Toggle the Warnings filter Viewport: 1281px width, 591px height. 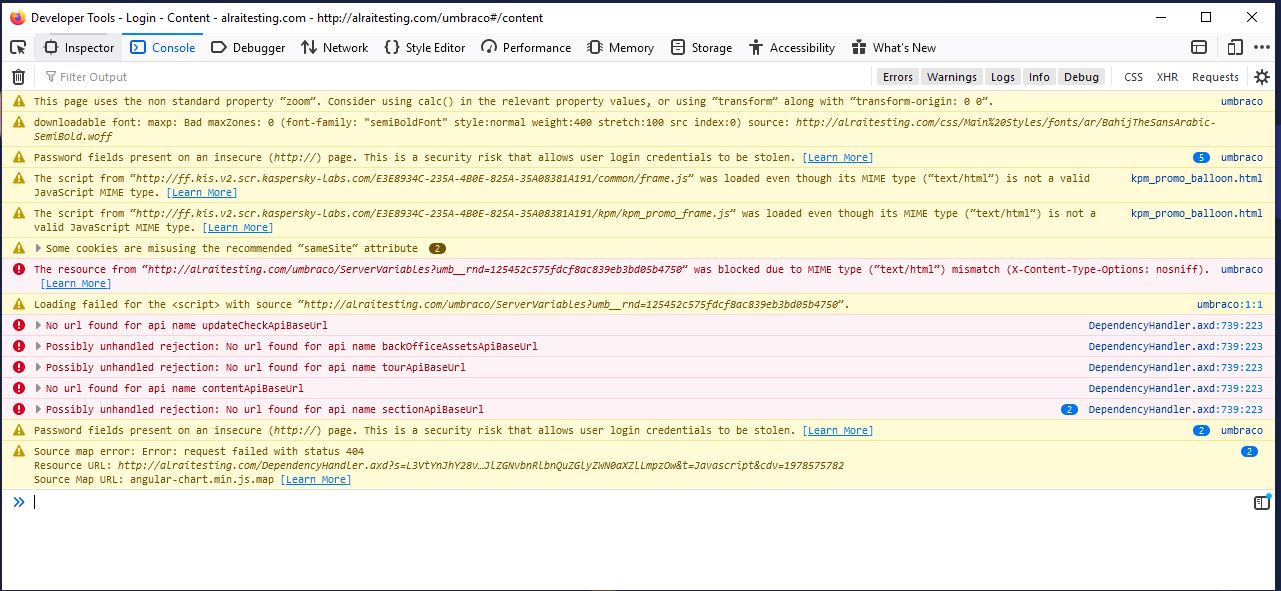(951, 77)
